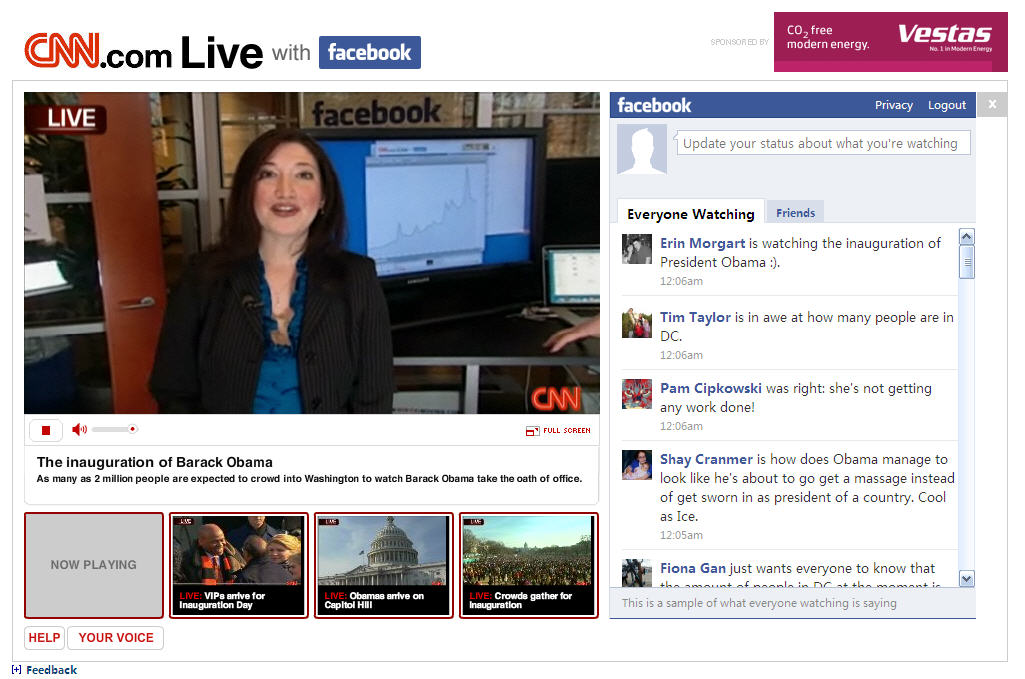Switch to the Friends tab

pos(796,213)
